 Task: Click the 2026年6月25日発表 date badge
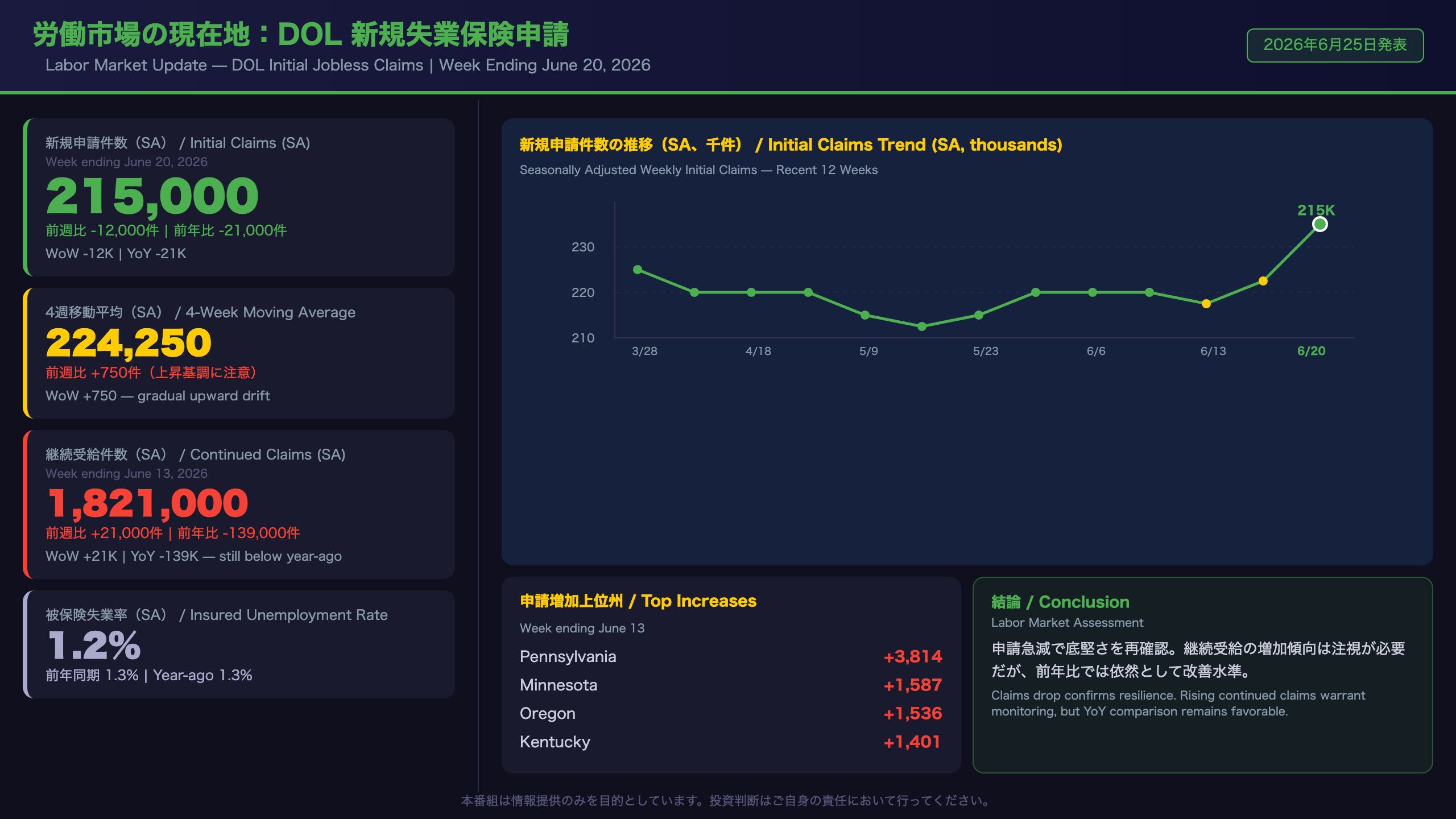coord(1335,45)
